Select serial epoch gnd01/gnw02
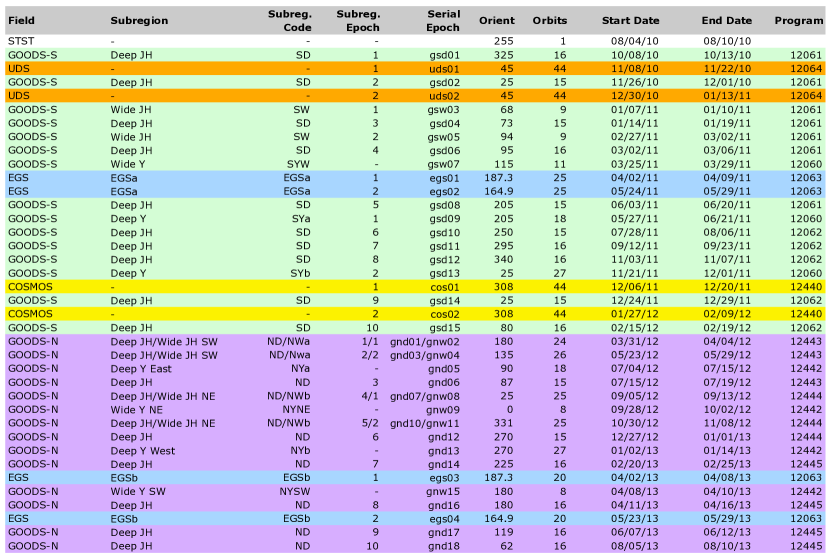The image size is (830, 558). (425, 341)
